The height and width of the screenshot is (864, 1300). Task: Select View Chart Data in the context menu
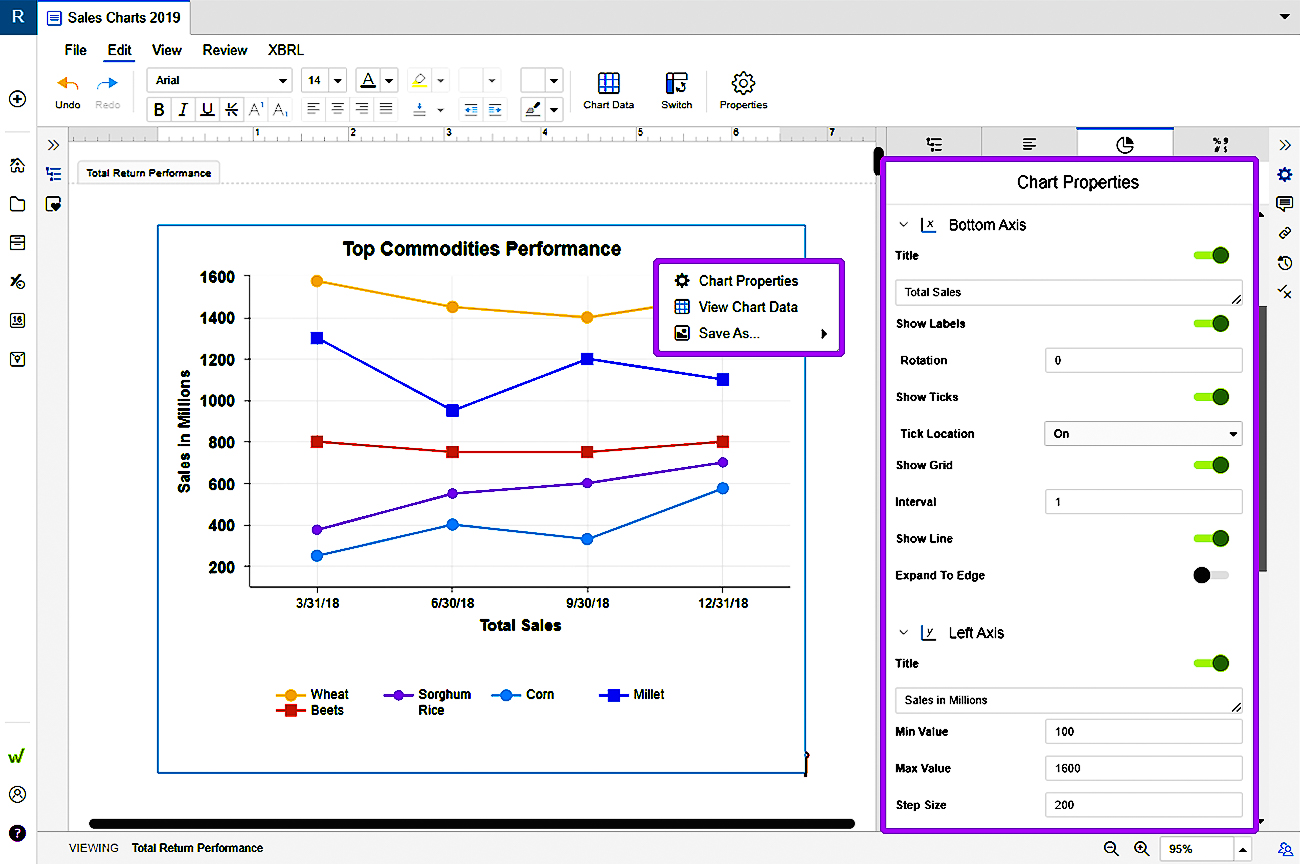pyautogui.click(x=747, y=307)
